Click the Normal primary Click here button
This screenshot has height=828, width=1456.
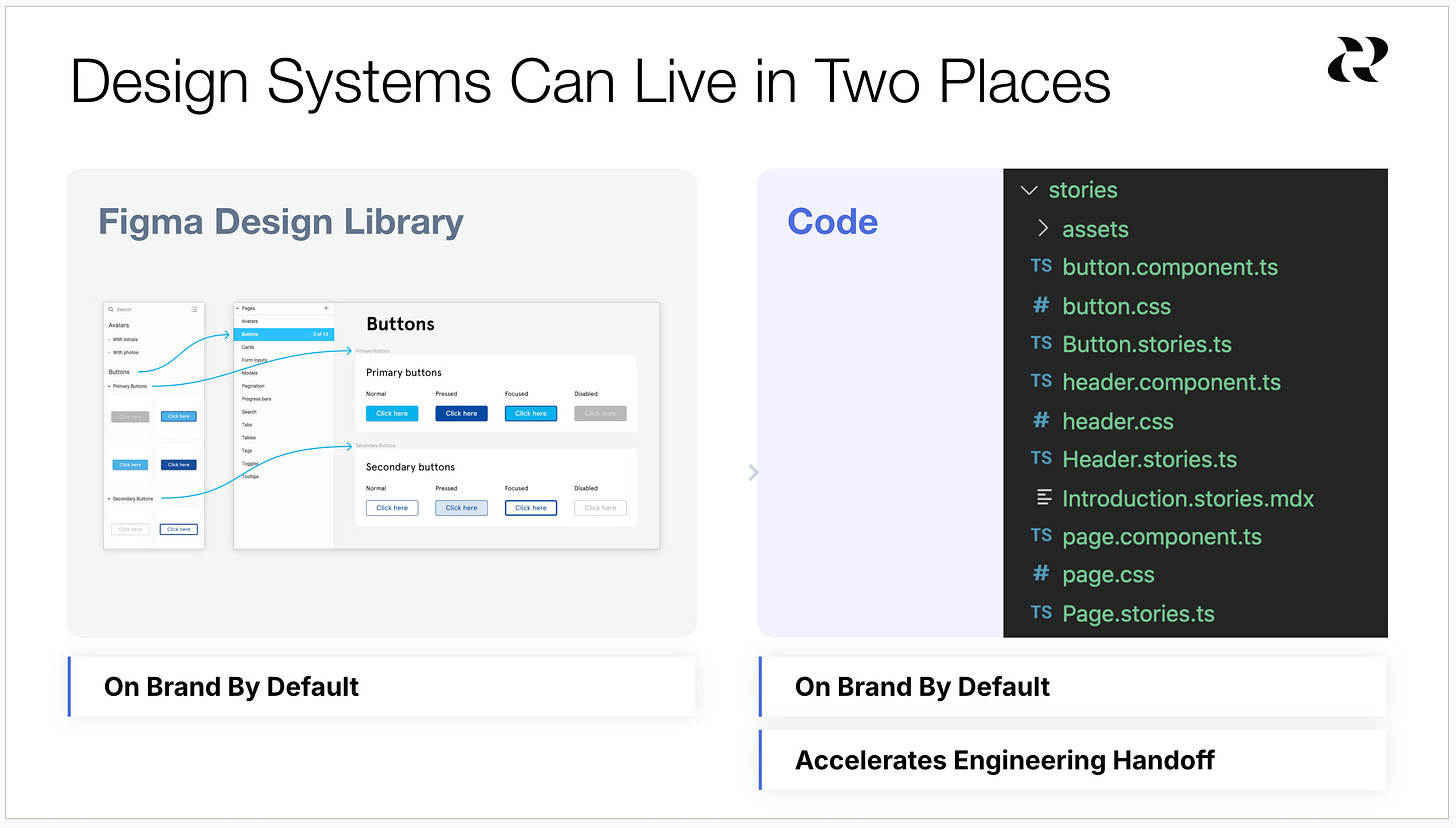point(392,413)
